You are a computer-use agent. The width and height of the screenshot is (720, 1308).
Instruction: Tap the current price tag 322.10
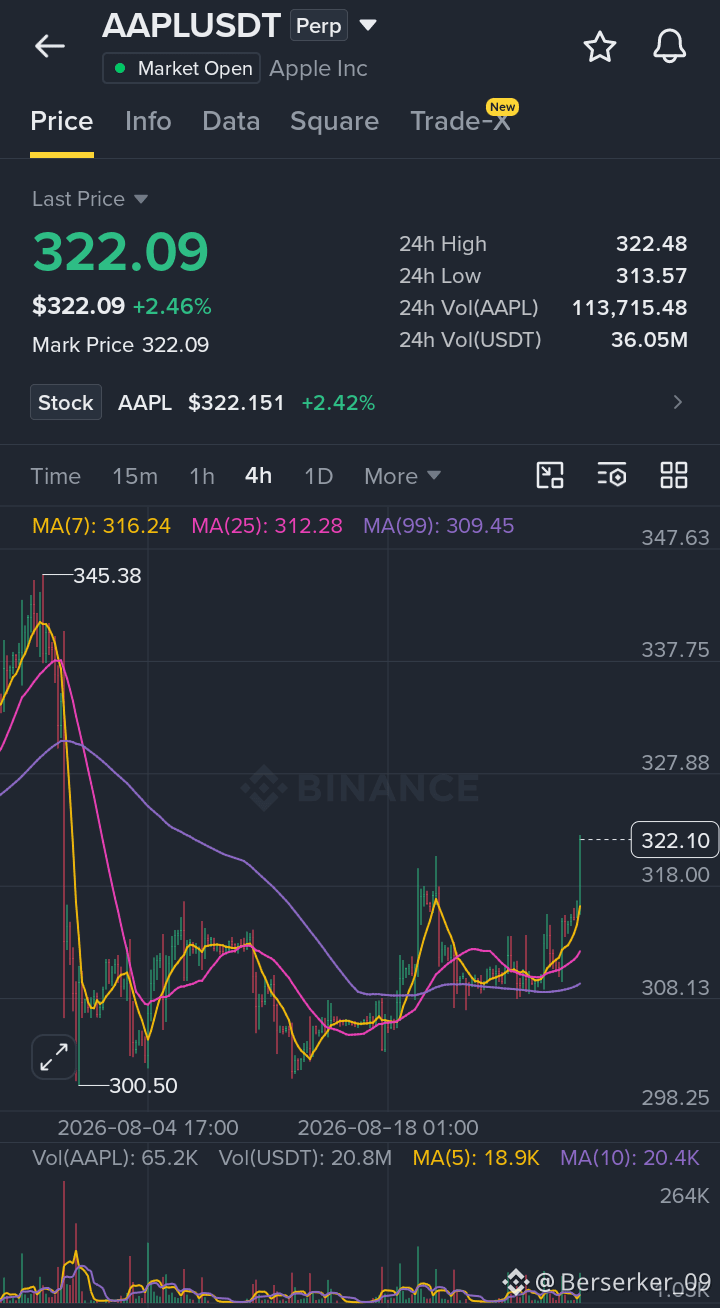tap(675, 840)
